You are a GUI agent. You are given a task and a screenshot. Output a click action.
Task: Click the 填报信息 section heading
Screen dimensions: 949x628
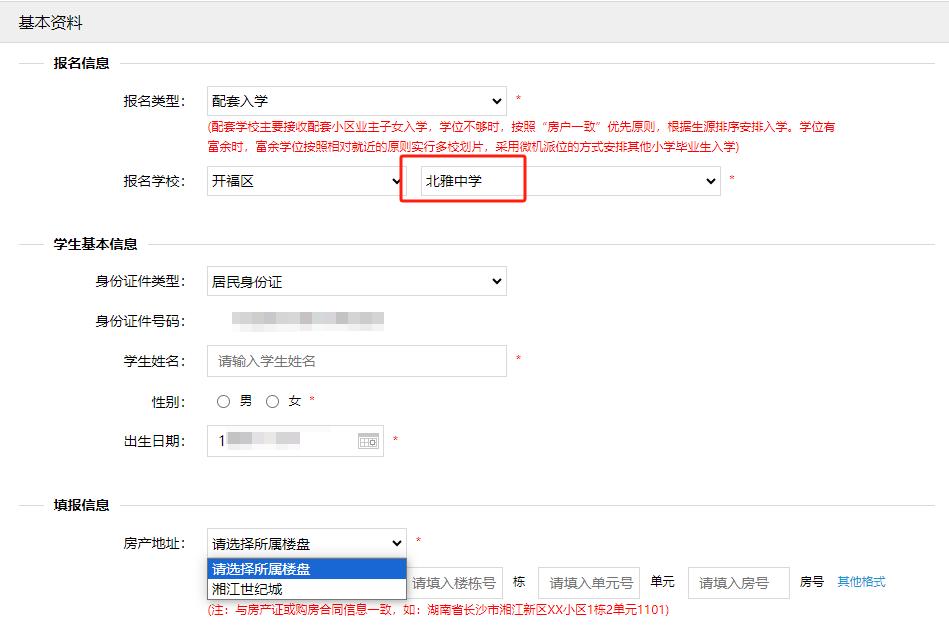81,505
